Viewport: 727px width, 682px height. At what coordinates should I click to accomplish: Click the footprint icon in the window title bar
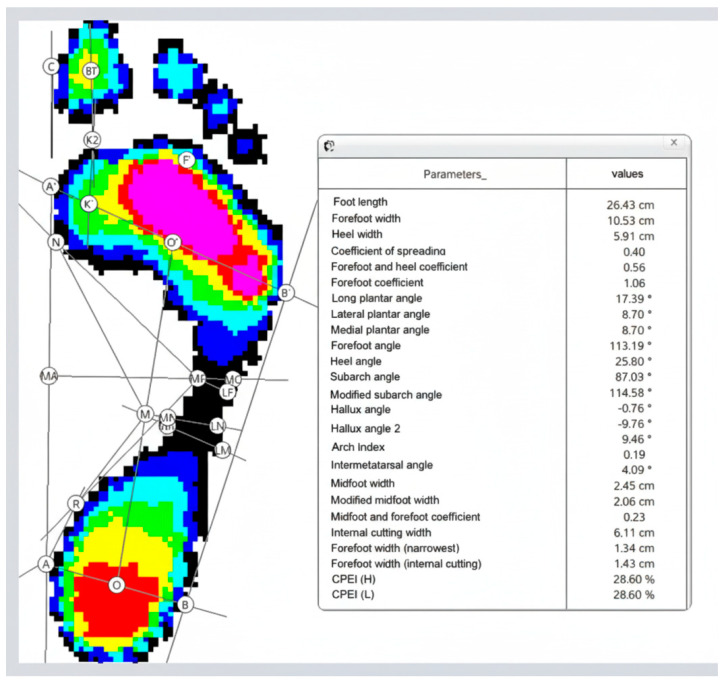coord(329,146)
